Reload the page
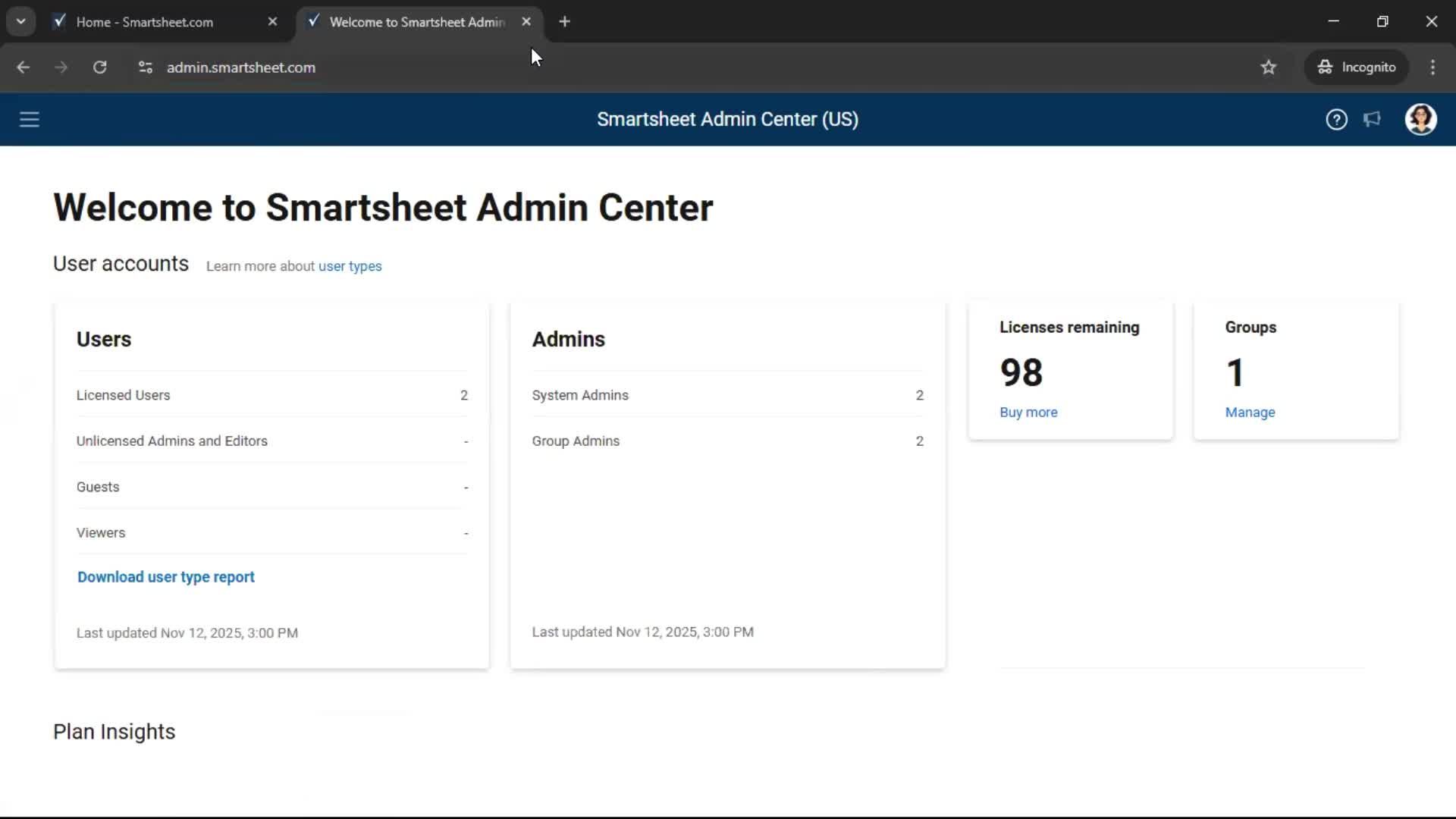The image size is (1456, 819). pos(99,67)
